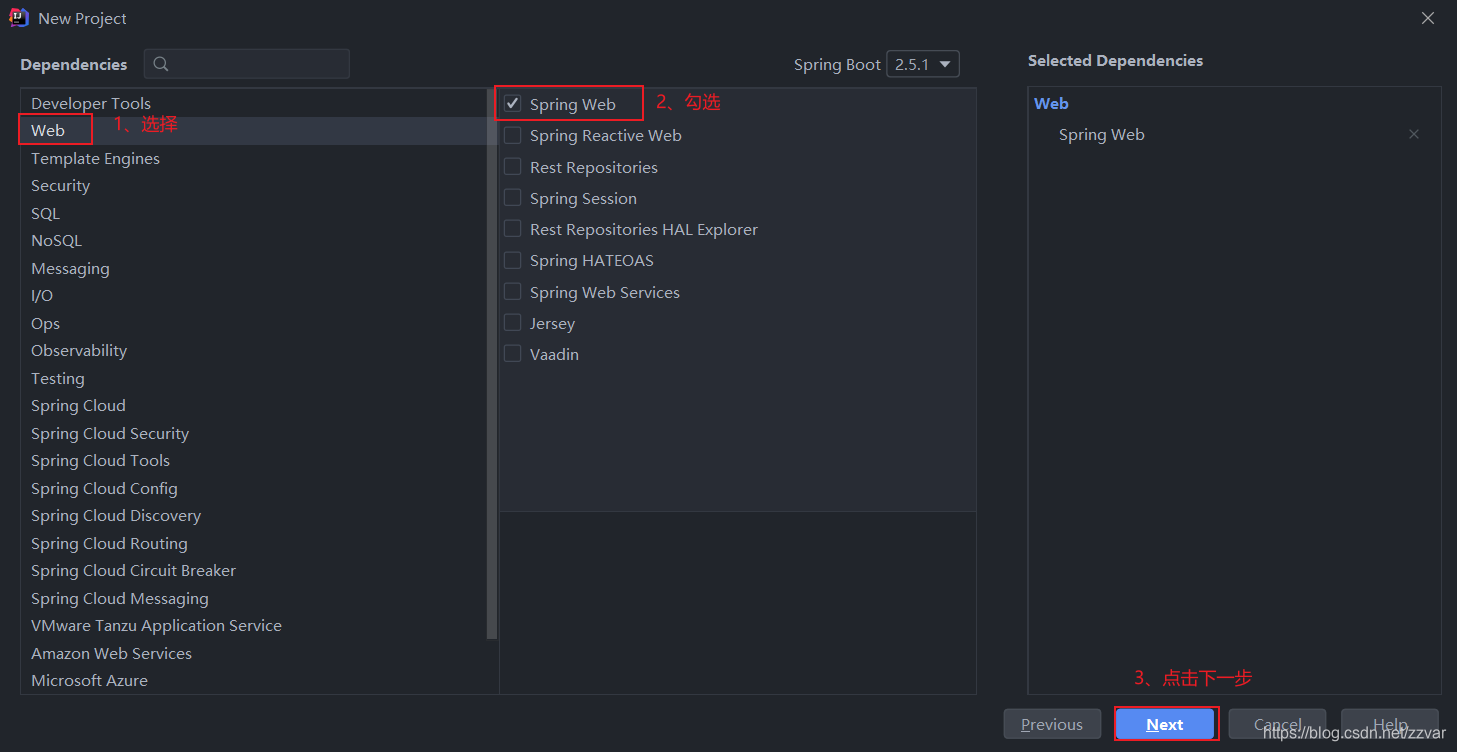Select Spring Cloud Circuit Breaker category
This screenshot has width=1457, height=752.
pyautogui.click(x=253, y=571)
